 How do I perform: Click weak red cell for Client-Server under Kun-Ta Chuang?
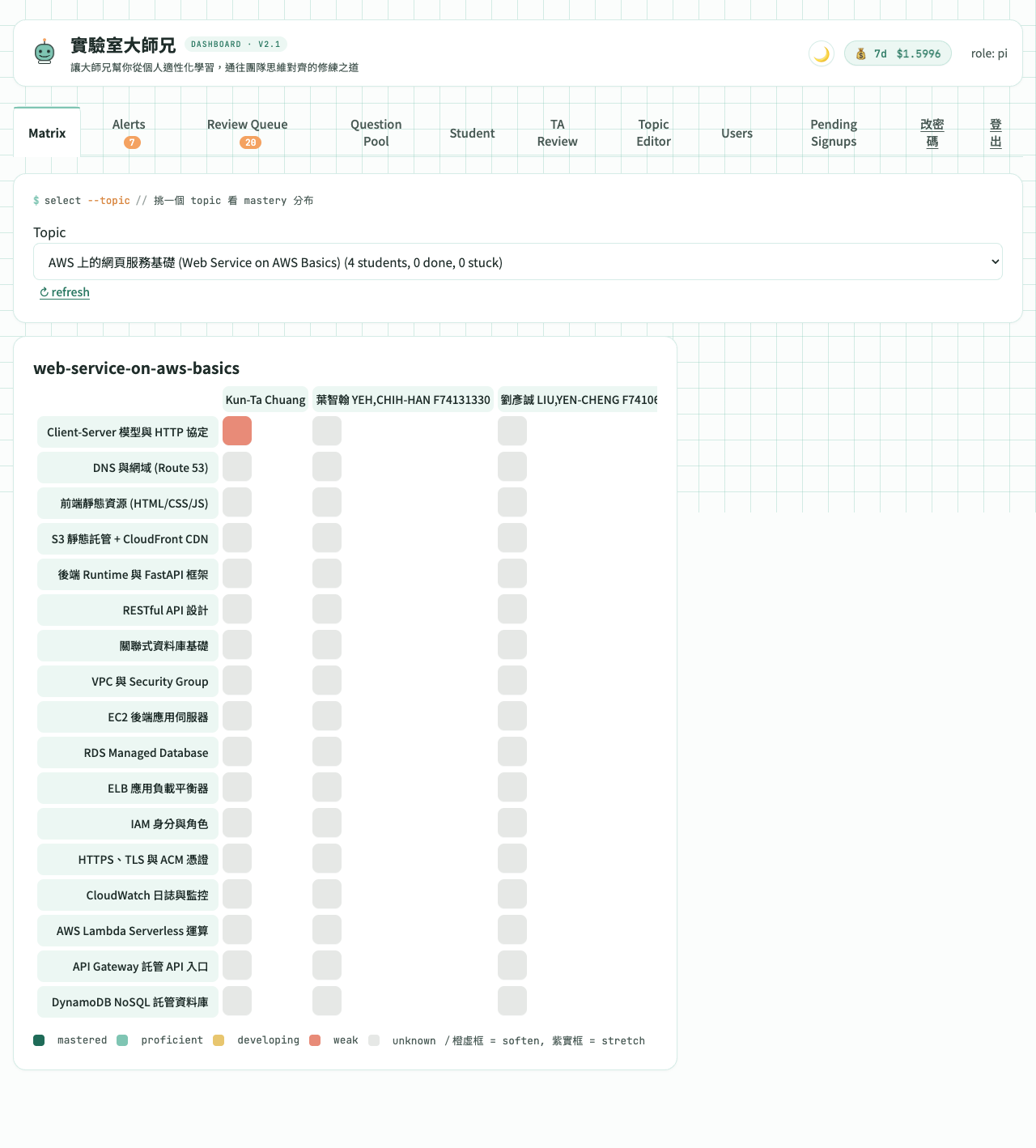pyautogui.click(x=237, y=431)
